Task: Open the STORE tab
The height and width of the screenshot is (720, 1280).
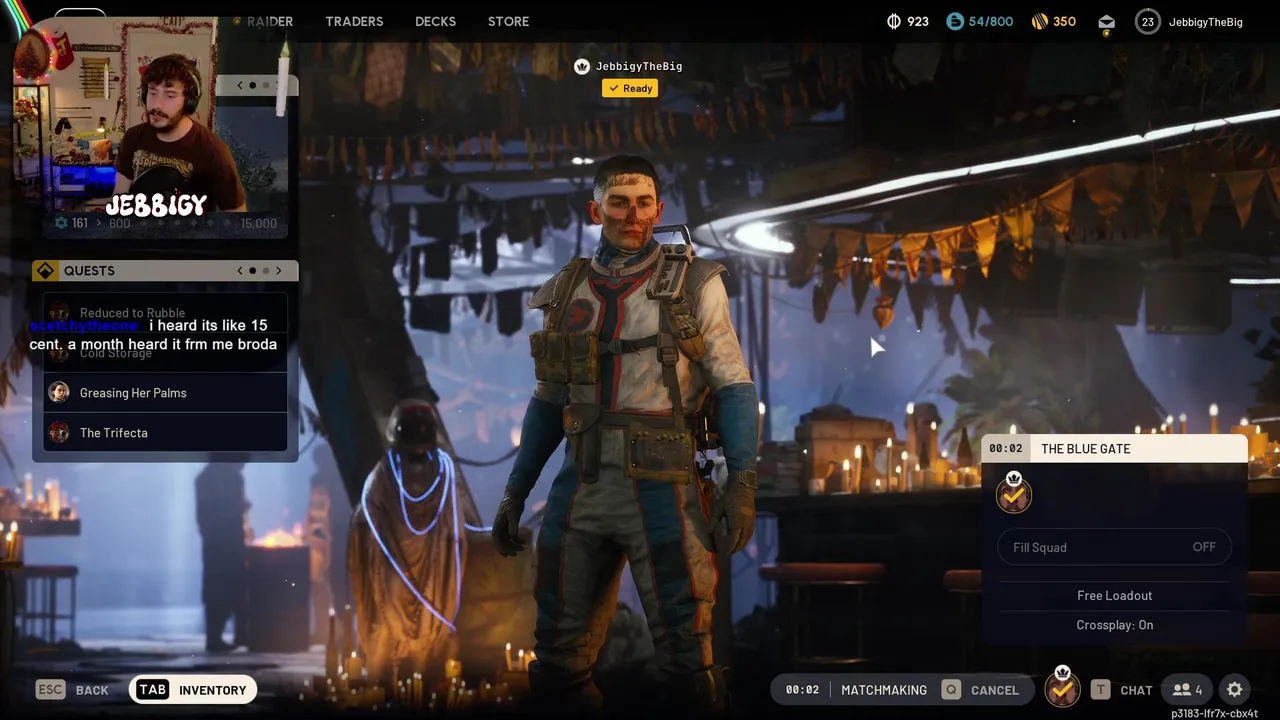Action: coord(508,21)
